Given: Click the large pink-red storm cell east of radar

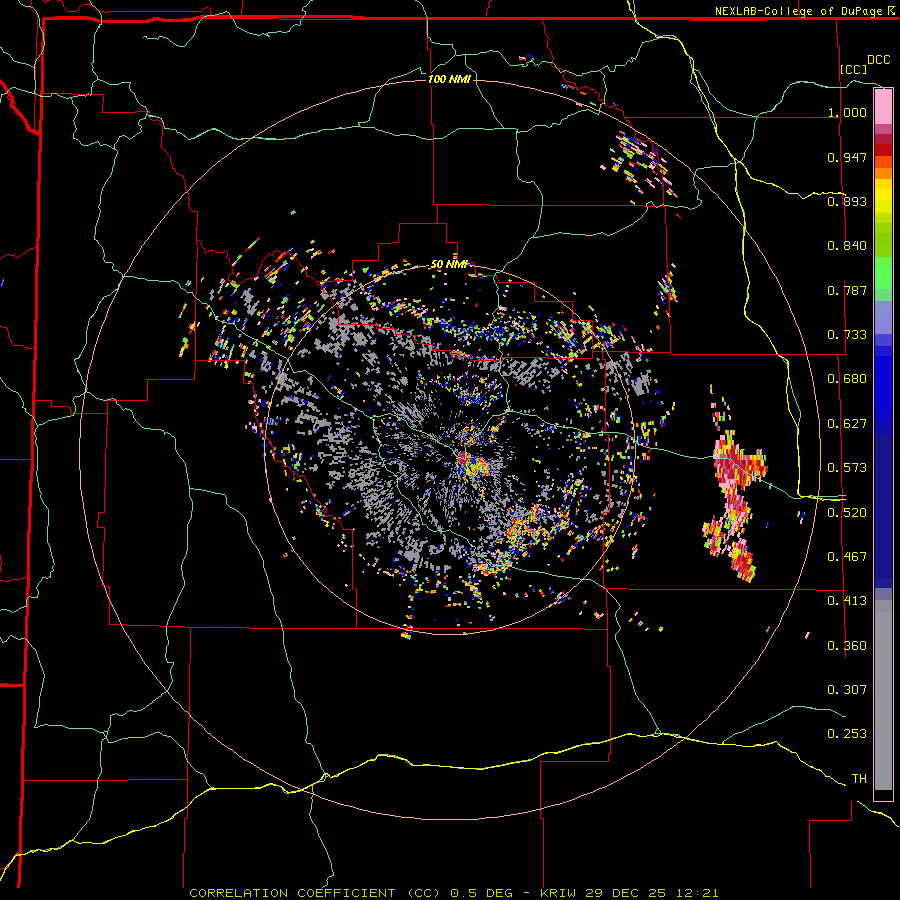Looking at the screenshot, I should 735,505.
